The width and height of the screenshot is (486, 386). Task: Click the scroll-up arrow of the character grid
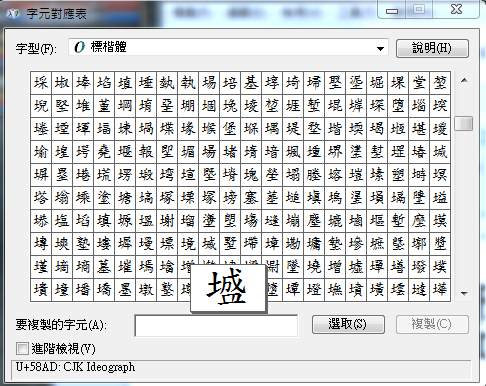click(x=464, y=80)
